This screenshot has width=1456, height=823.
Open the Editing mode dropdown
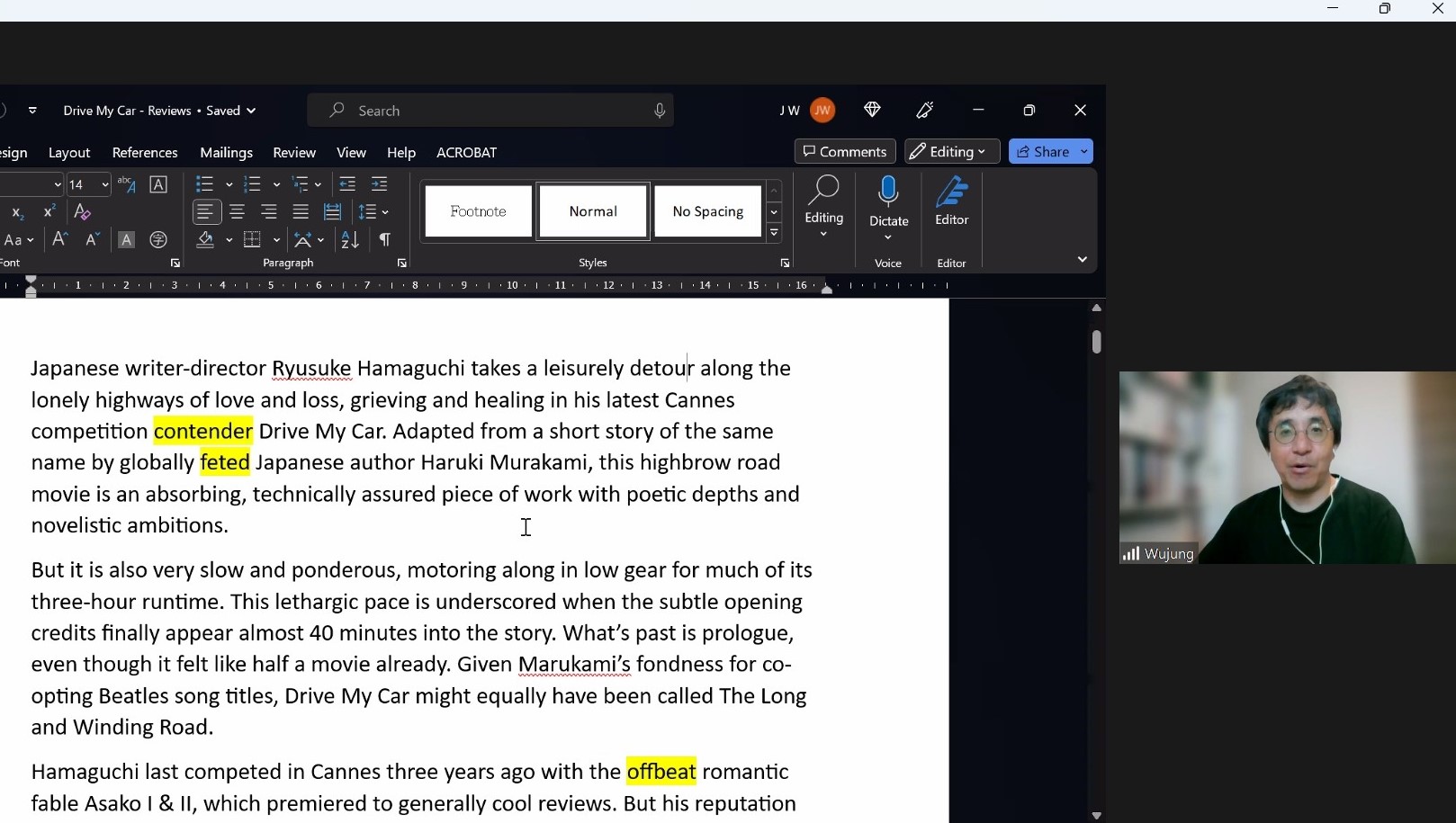pyautogui.click(x=952, y=151)
